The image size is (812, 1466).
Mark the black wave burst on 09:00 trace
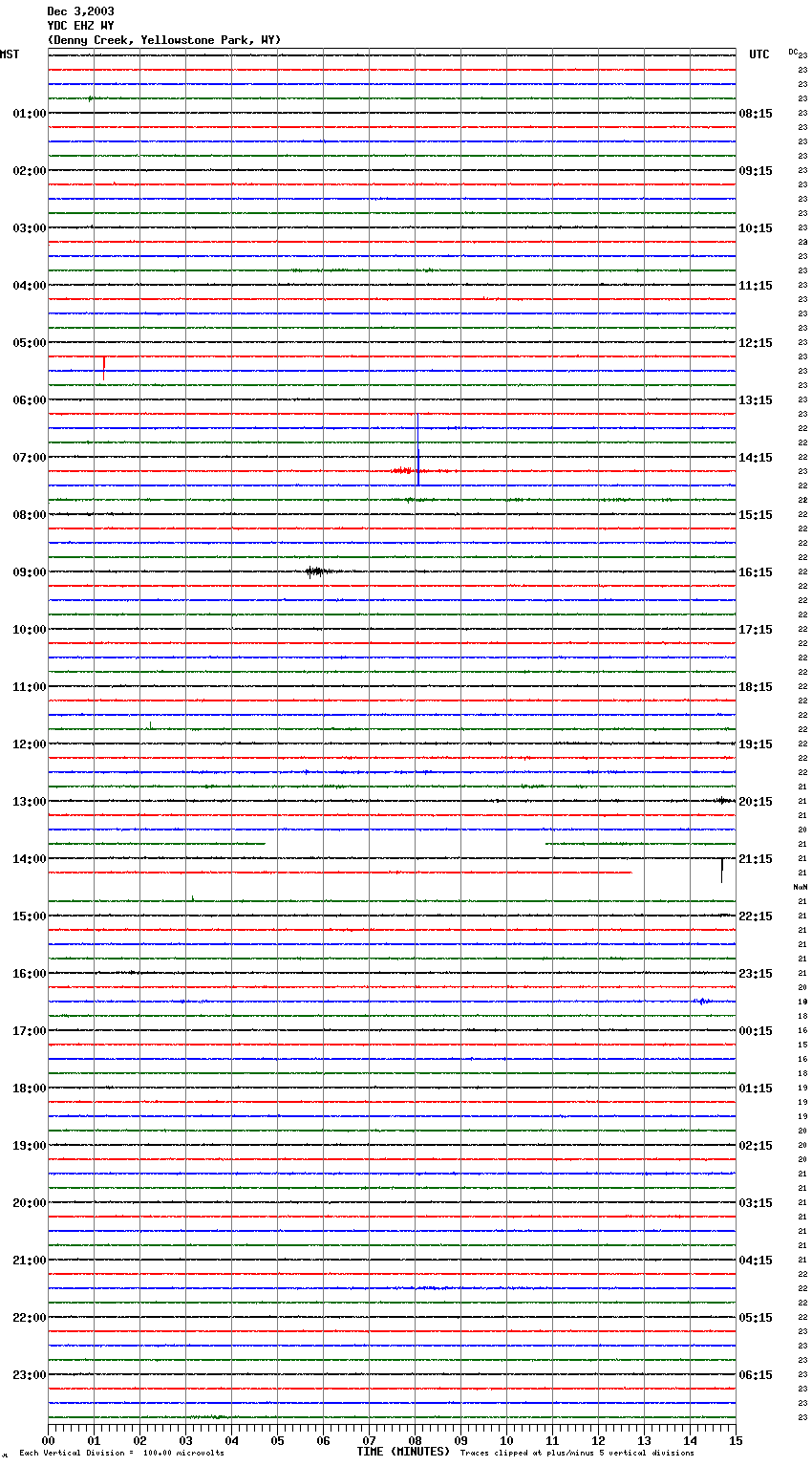[317, 571]
